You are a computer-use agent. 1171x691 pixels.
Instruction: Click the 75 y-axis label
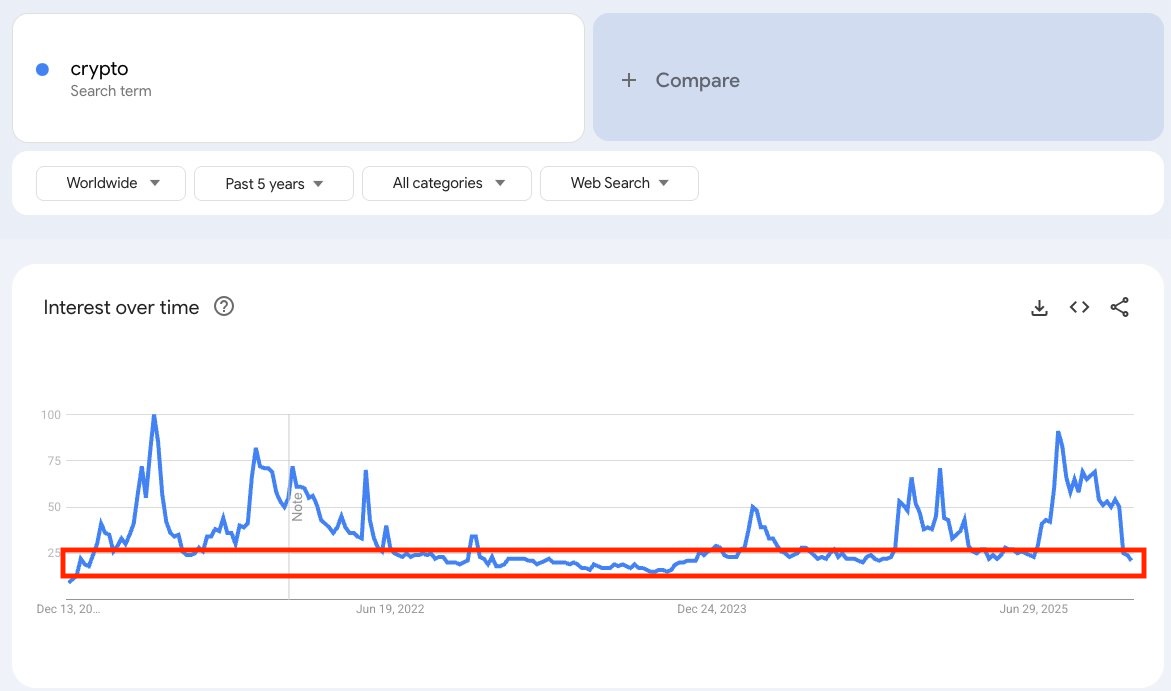coord(54,461)
